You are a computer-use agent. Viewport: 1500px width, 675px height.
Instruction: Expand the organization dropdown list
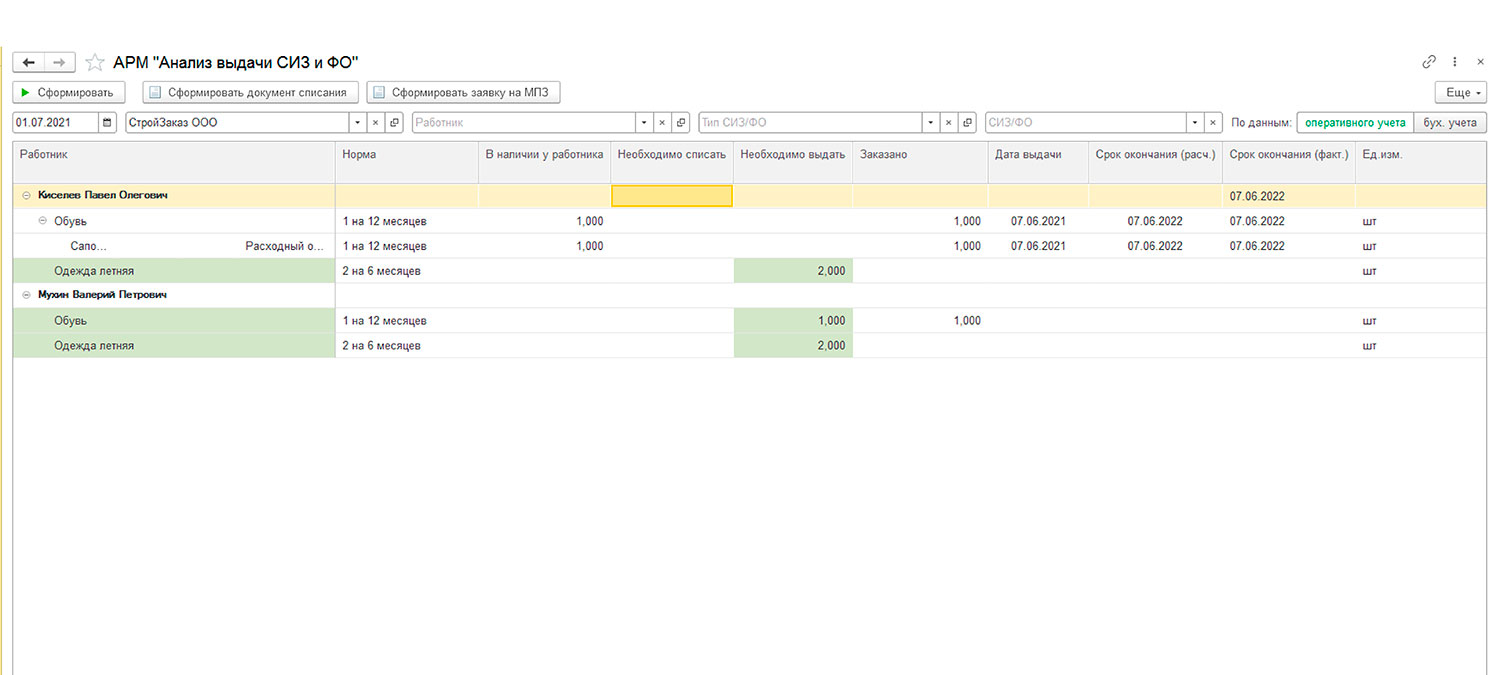357,123
